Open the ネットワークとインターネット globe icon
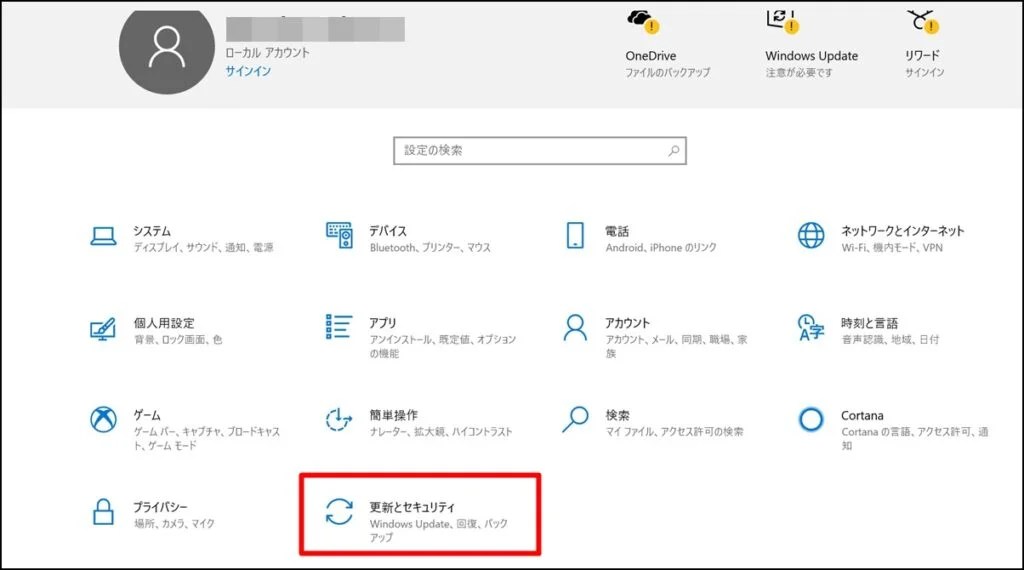Image resolution: width=1024 pixels, height=570 pixels. tap(811, 236)
